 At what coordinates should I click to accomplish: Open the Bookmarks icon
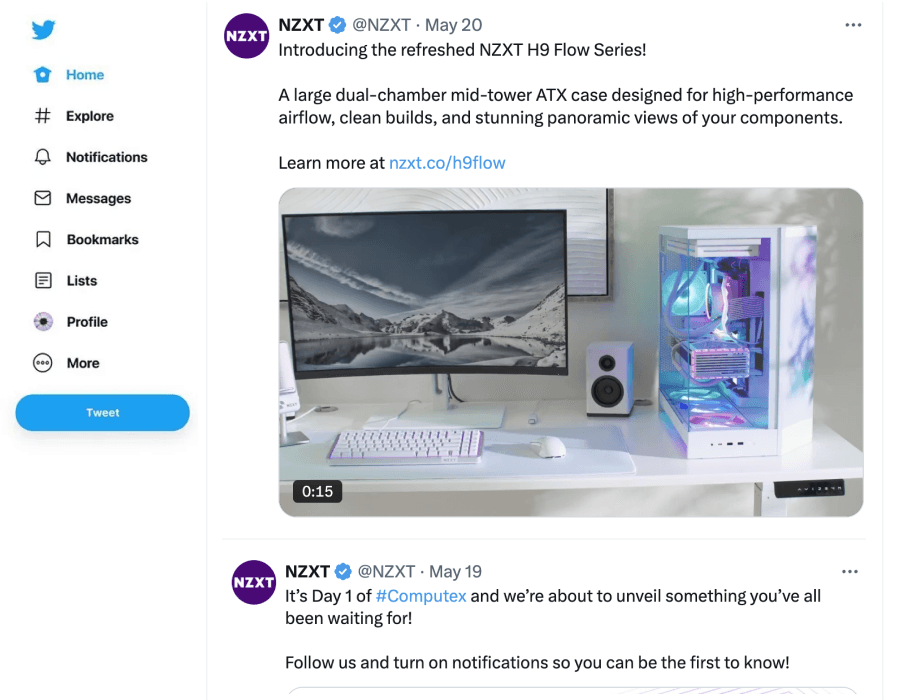pyautogui.click(x=43, y=239)
